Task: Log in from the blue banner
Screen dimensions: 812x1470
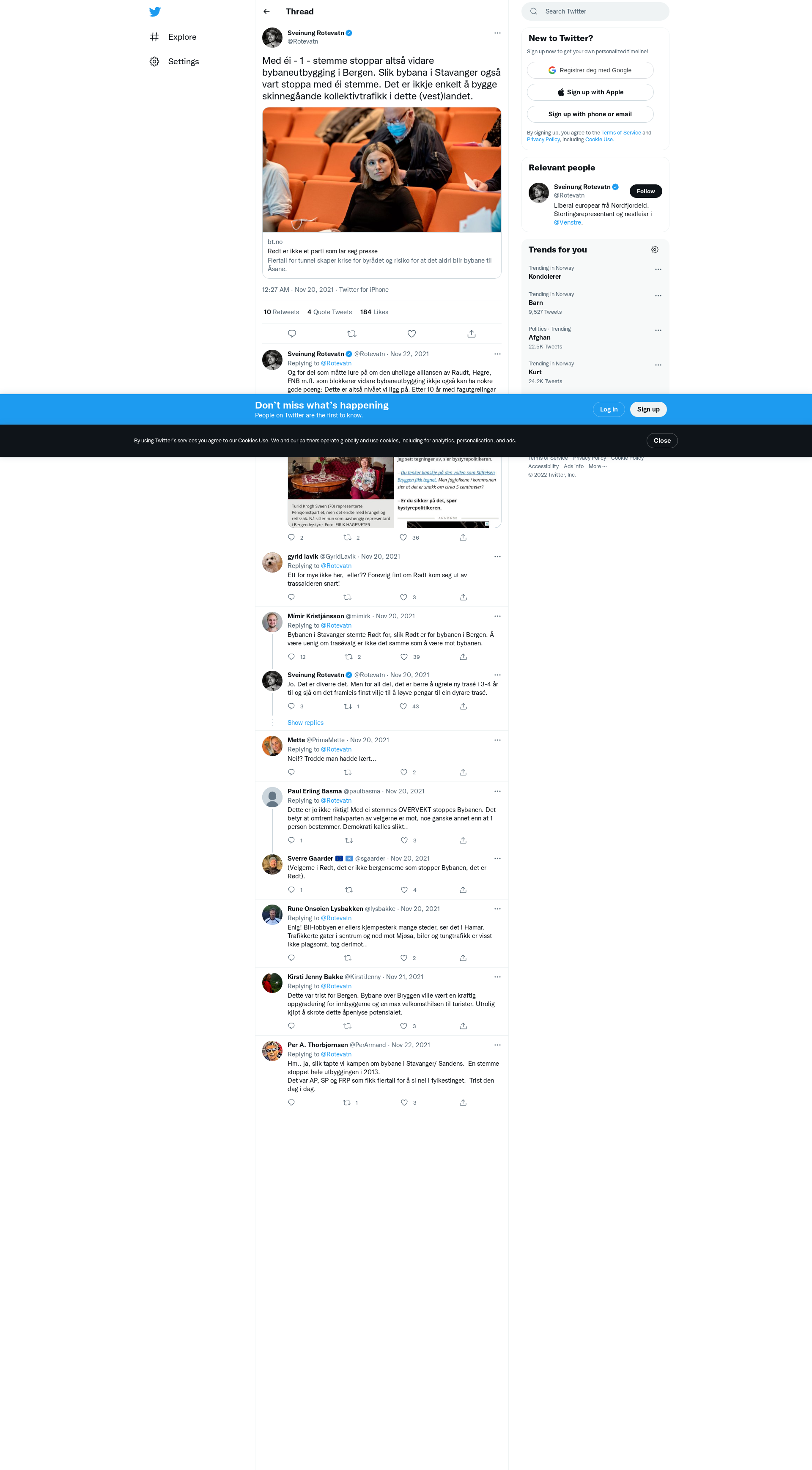Action: [608, 409]
